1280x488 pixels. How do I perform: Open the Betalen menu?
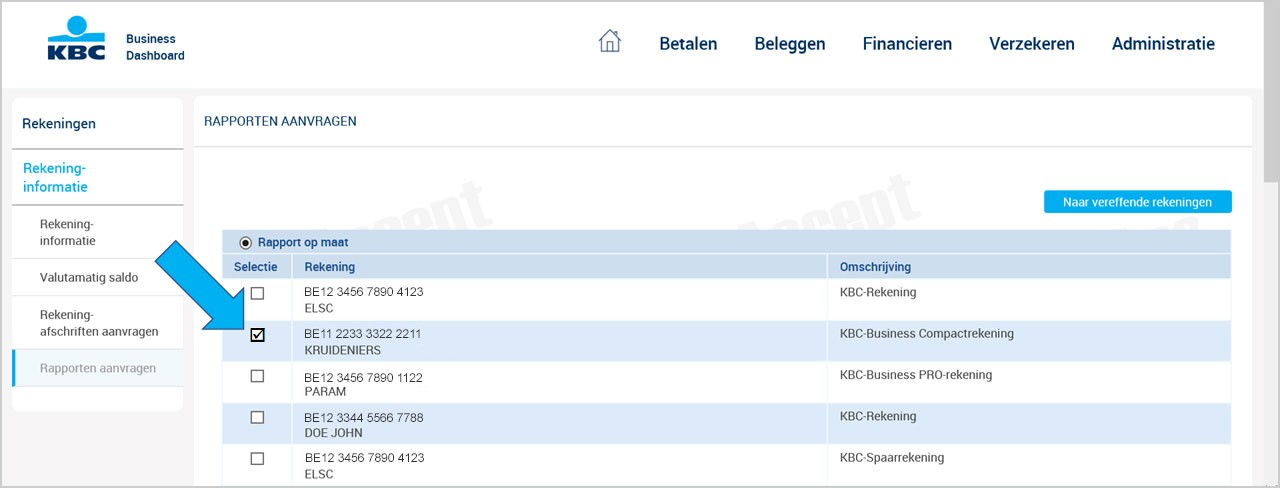pos(688,43)
